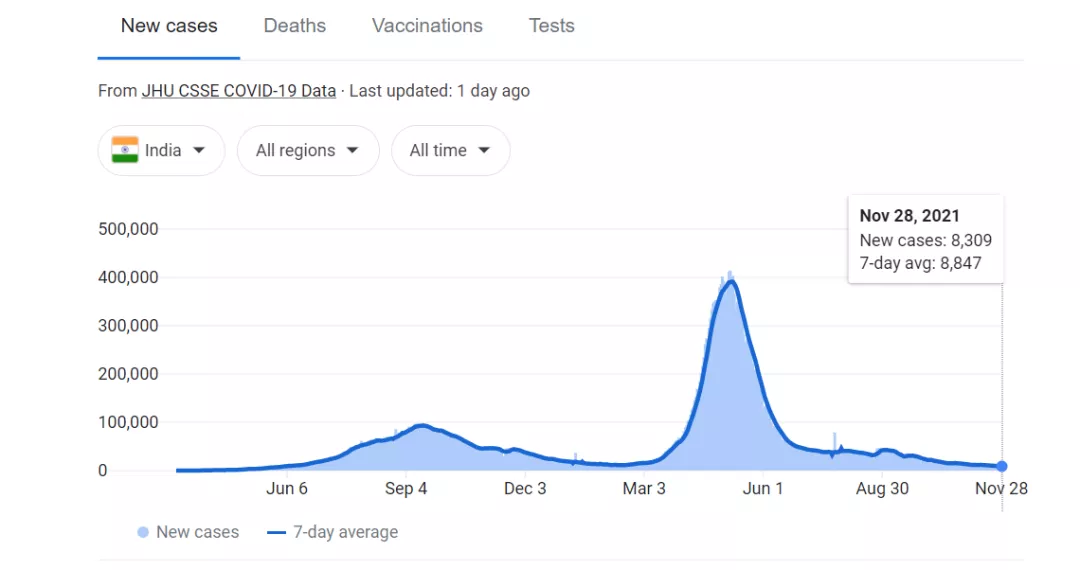Image resolution: width=1080 pixels, height=570 pixels.
Task: Open the Vaccinations tab
Action: pos(427,26)
